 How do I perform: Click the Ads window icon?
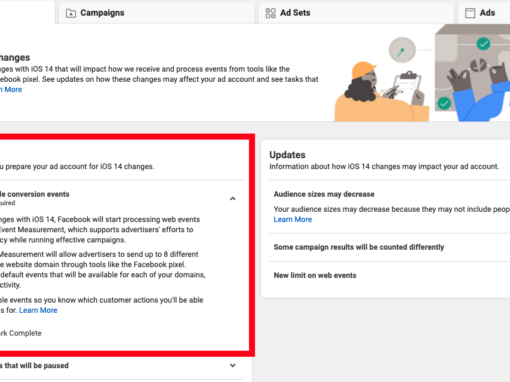point(470,13)
